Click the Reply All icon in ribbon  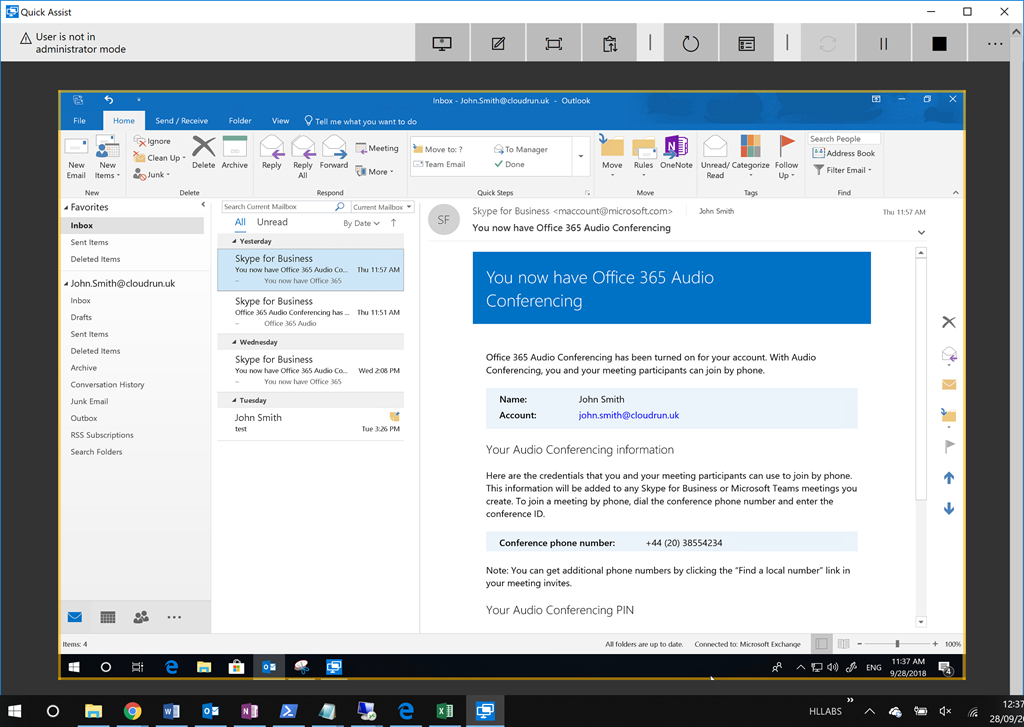coord(303,157)
